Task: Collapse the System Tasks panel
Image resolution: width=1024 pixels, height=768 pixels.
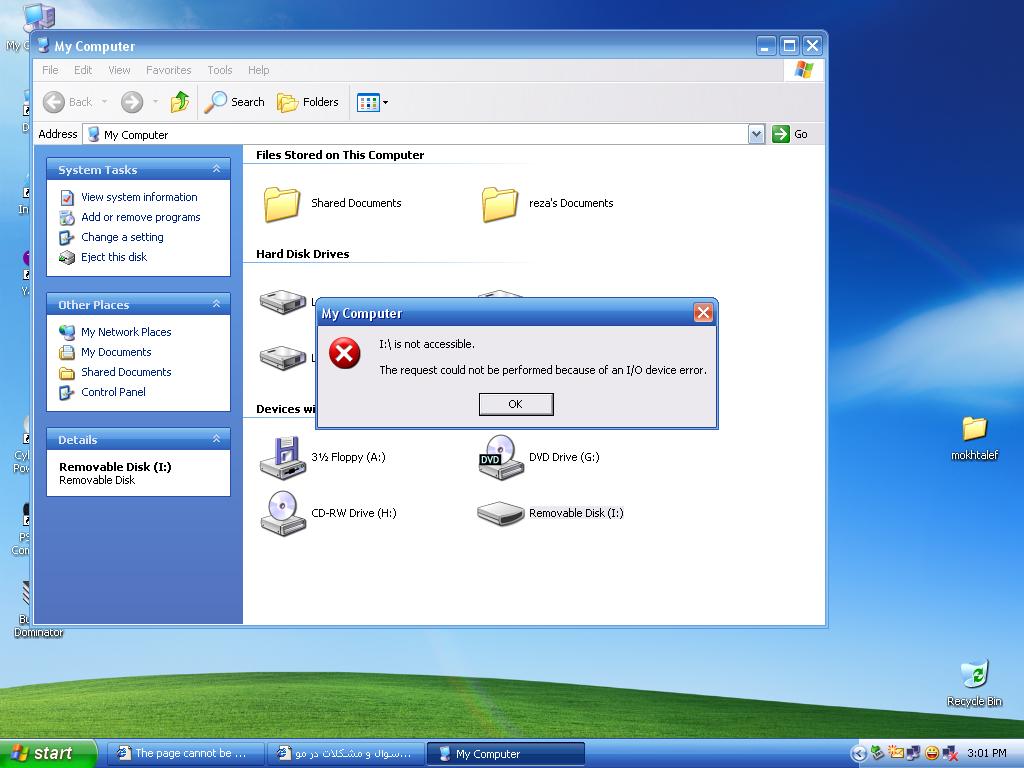Action: point(216,170)
